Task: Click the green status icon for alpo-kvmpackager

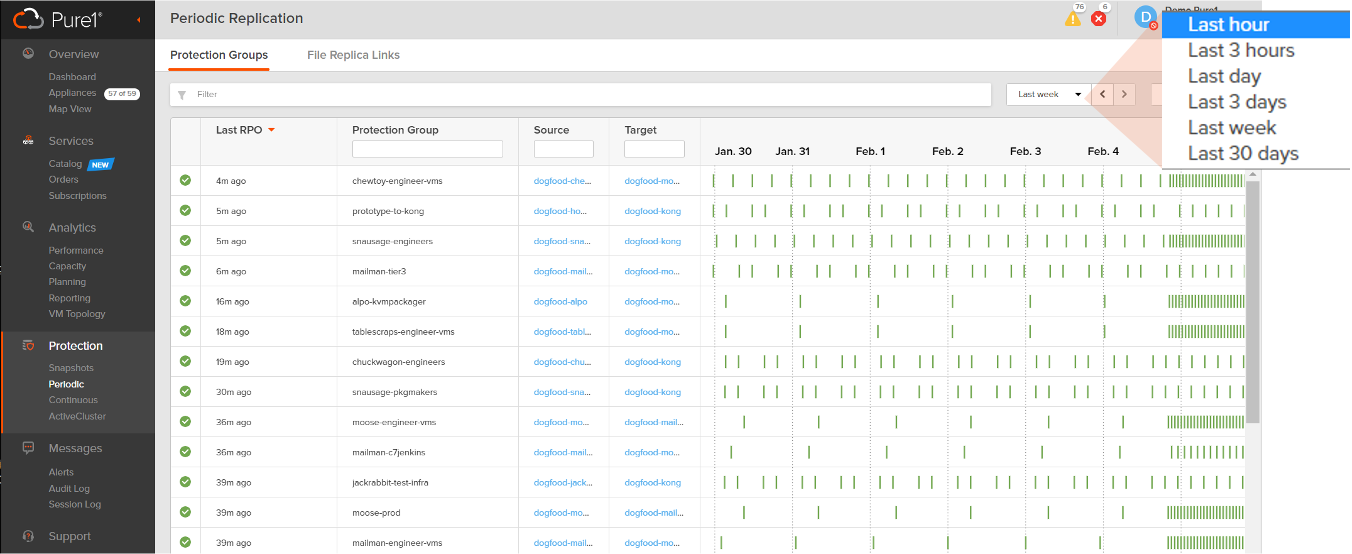Action: point(185,301)
